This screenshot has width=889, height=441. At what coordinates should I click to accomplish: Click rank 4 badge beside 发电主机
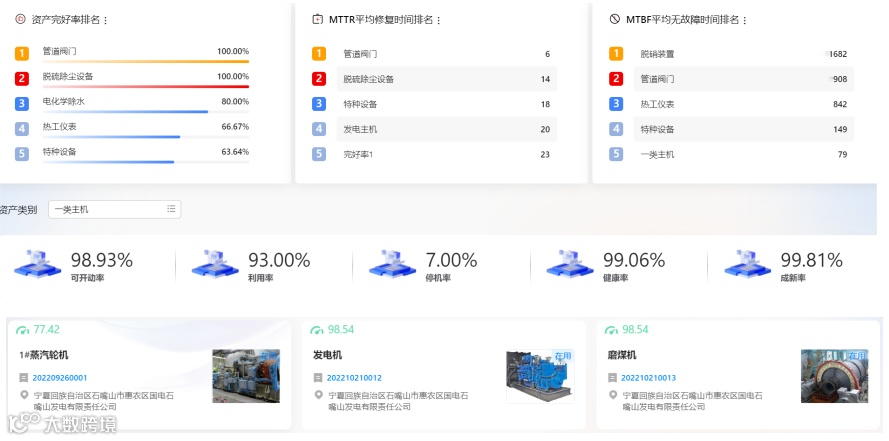point(319,129)
